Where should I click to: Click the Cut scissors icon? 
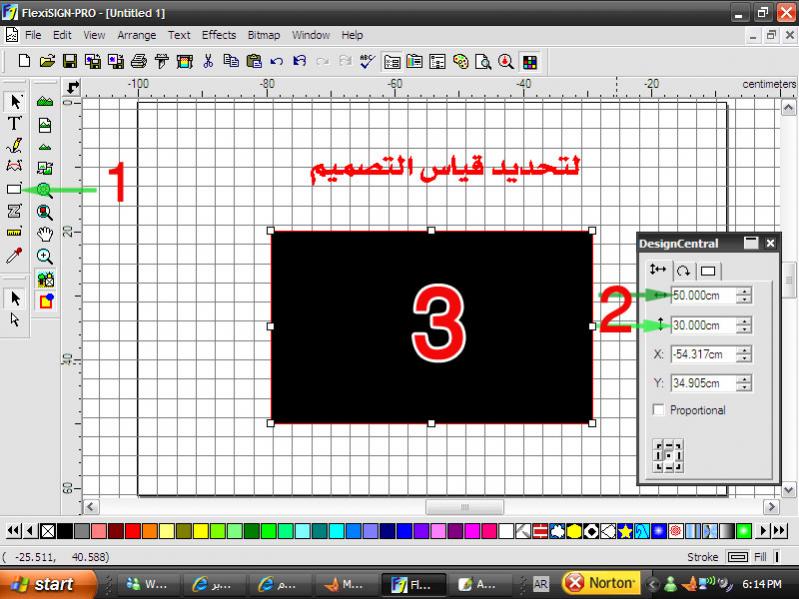[x=208, y=61]
